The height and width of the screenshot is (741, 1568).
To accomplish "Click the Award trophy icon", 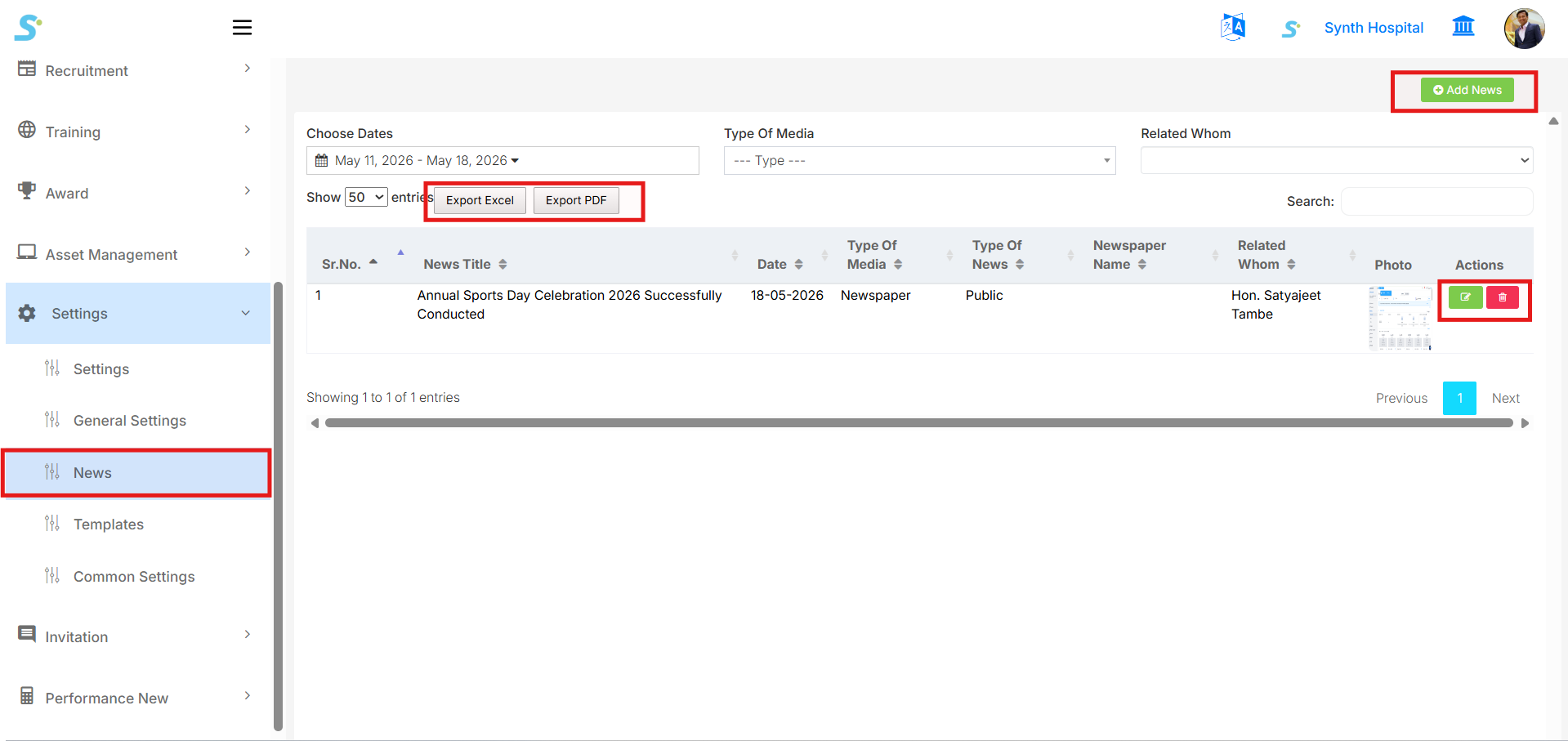I will pyautogui.click(x=27, y=190).
